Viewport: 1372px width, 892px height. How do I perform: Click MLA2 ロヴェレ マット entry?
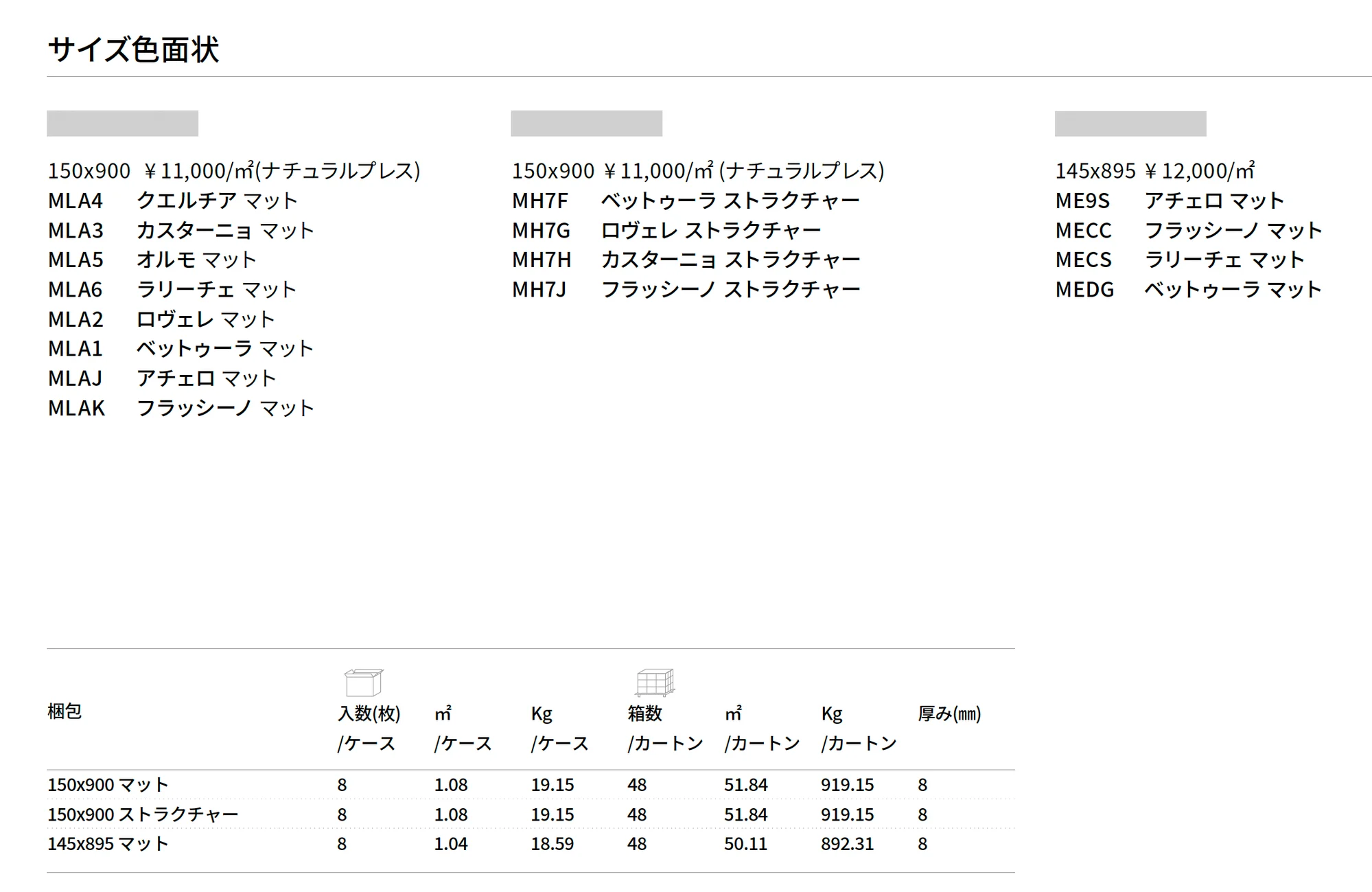161,319
